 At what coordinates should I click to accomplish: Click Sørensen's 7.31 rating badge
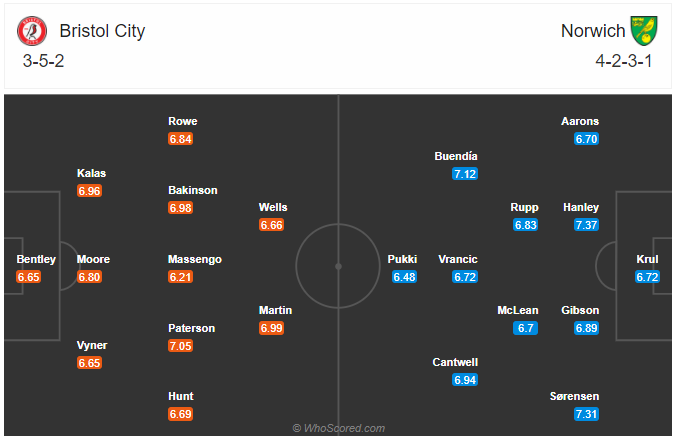(586, 414)
